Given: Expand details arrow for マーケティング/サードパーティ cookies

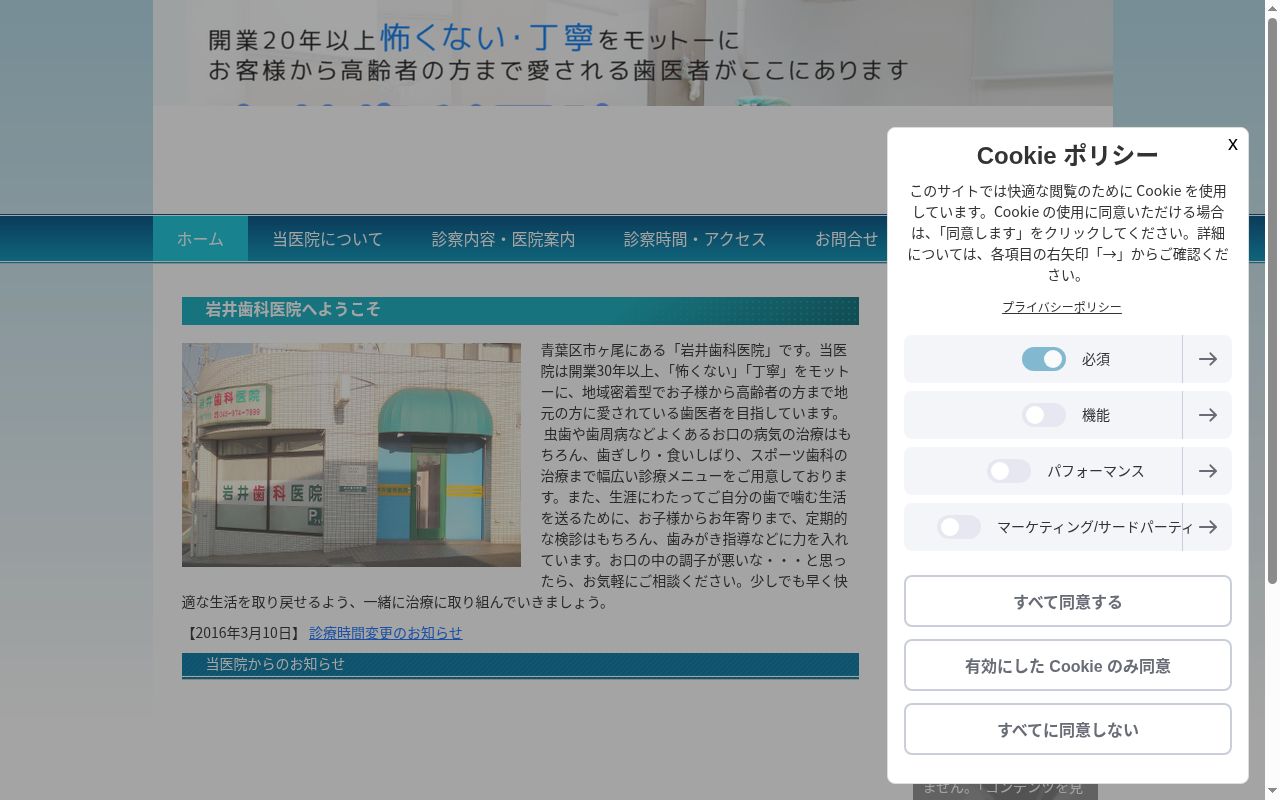Looking at the screenshot, I should pos(1207,527).
